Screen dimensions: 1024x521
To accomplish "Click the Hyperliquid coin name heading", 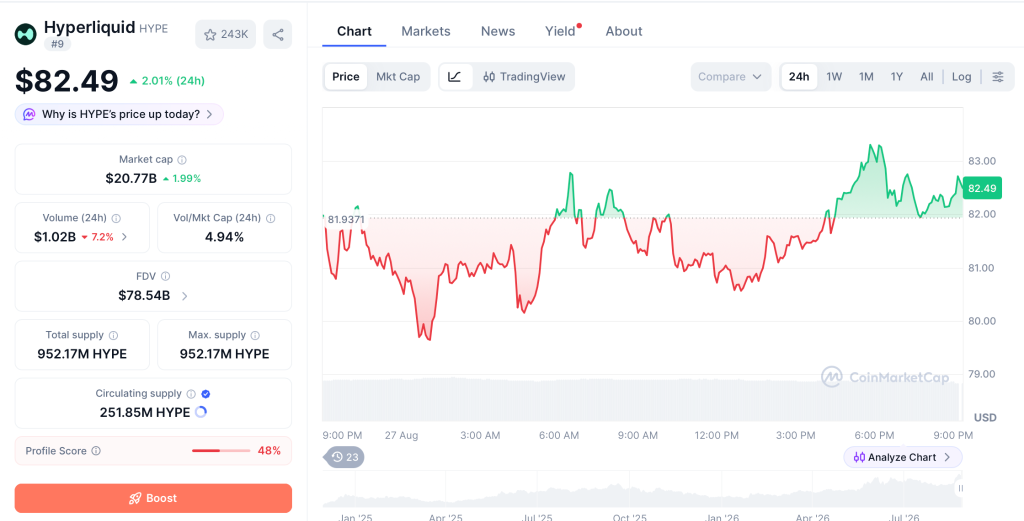I will [89, 27].
